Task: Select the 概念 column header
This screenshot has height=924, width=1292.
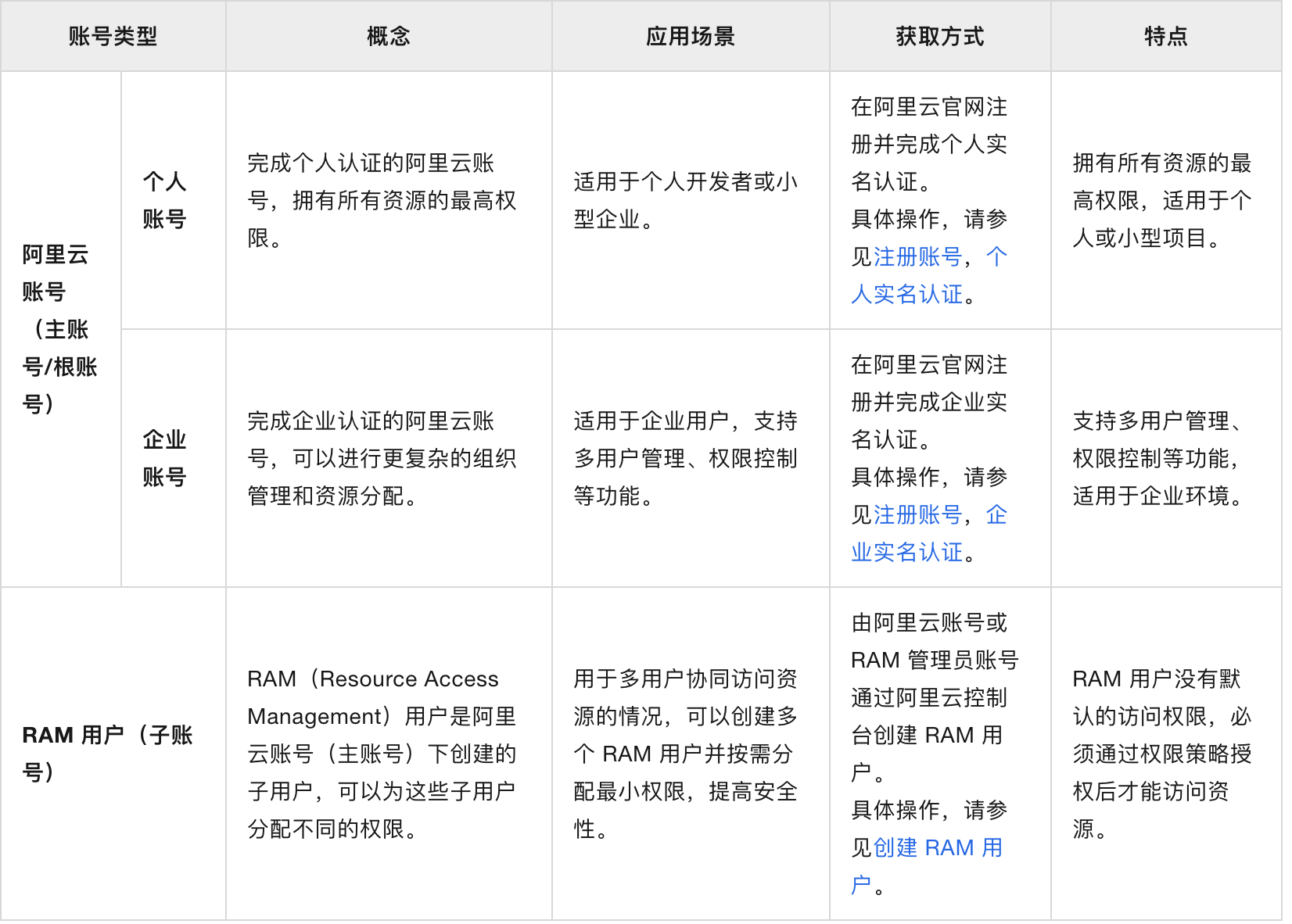Action: pos(389,36)
